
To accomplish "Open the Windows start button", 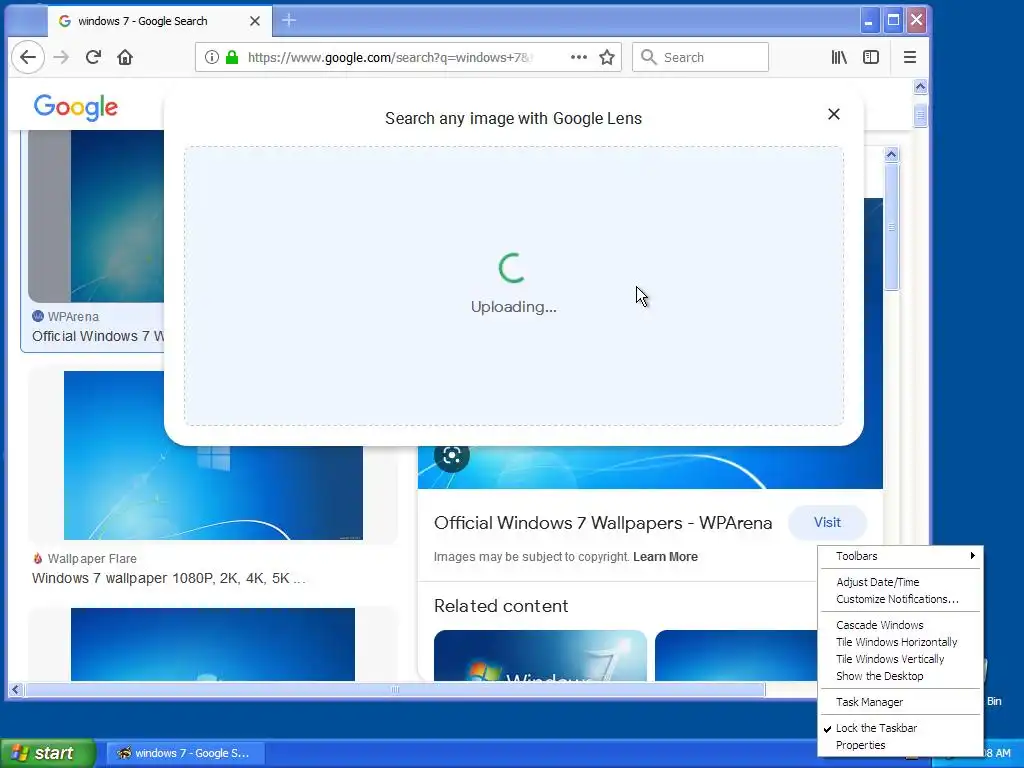I will [x=48, y=753].
